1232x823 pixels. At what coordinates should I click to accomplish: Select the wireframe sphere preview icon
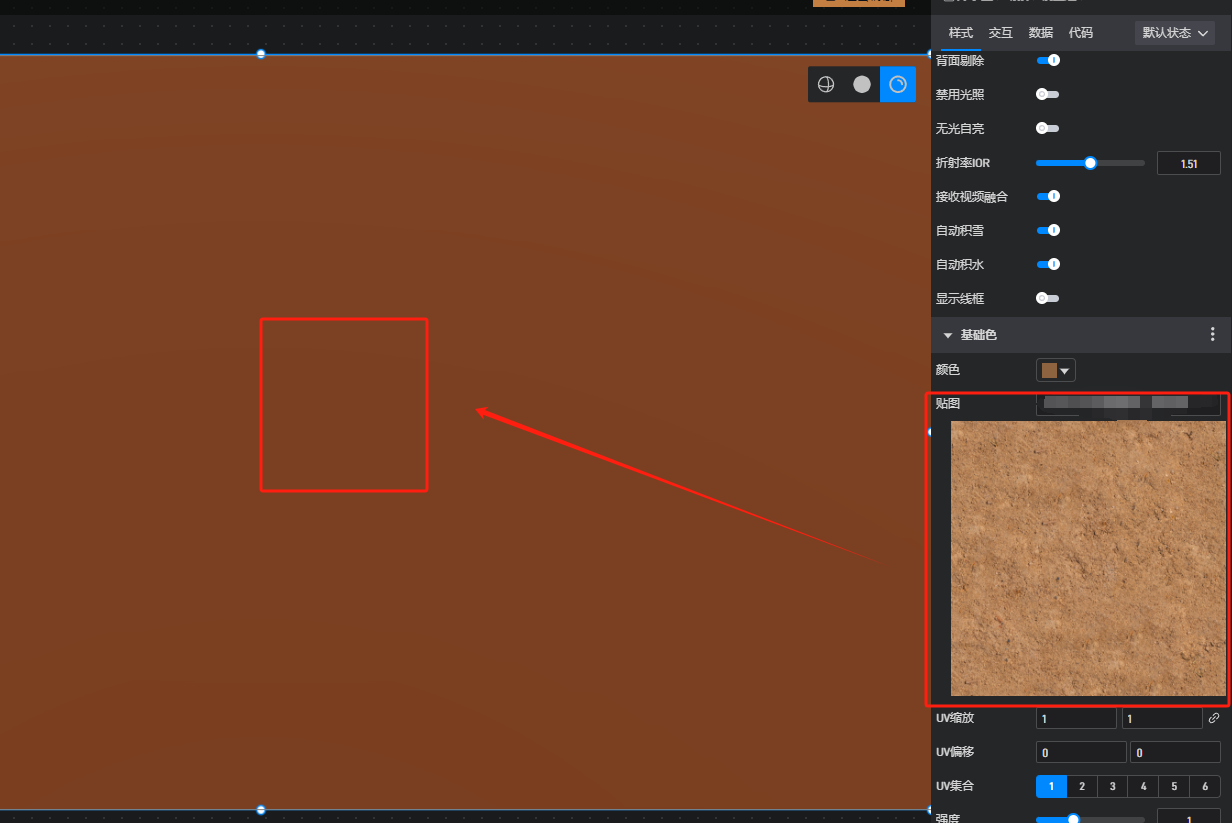[826, 85]
